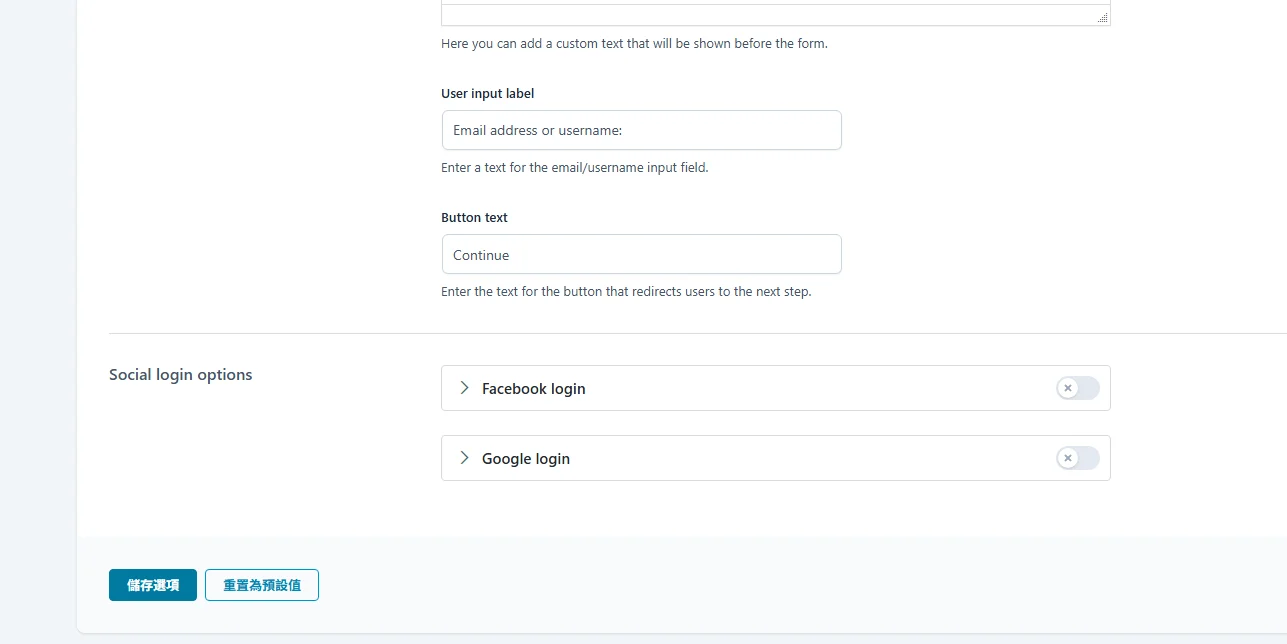Click the email/username input field help text
Image resolution: width=1287 pixels, height=644 pixels.
[575, 168]
